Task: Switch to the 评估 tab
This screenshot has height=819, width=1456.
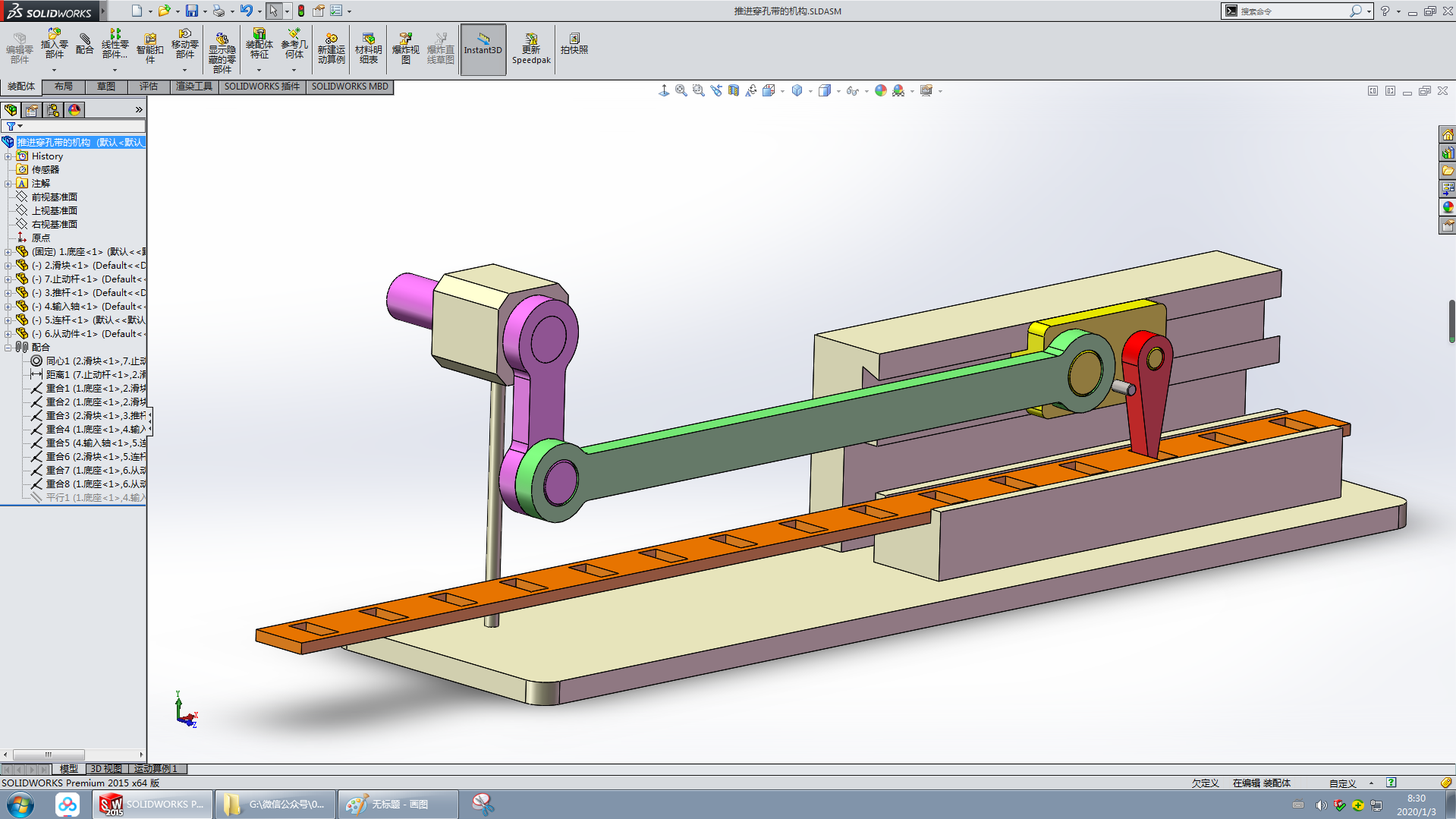Action: (149, 87)
